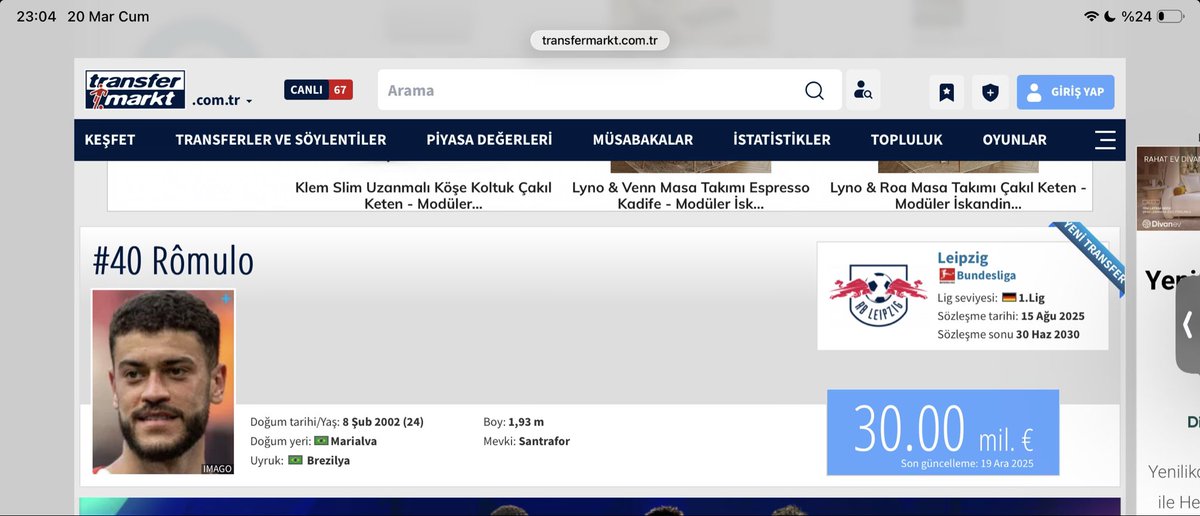Open the PİYASA DEĞERLERİ menu

(489, 140)
